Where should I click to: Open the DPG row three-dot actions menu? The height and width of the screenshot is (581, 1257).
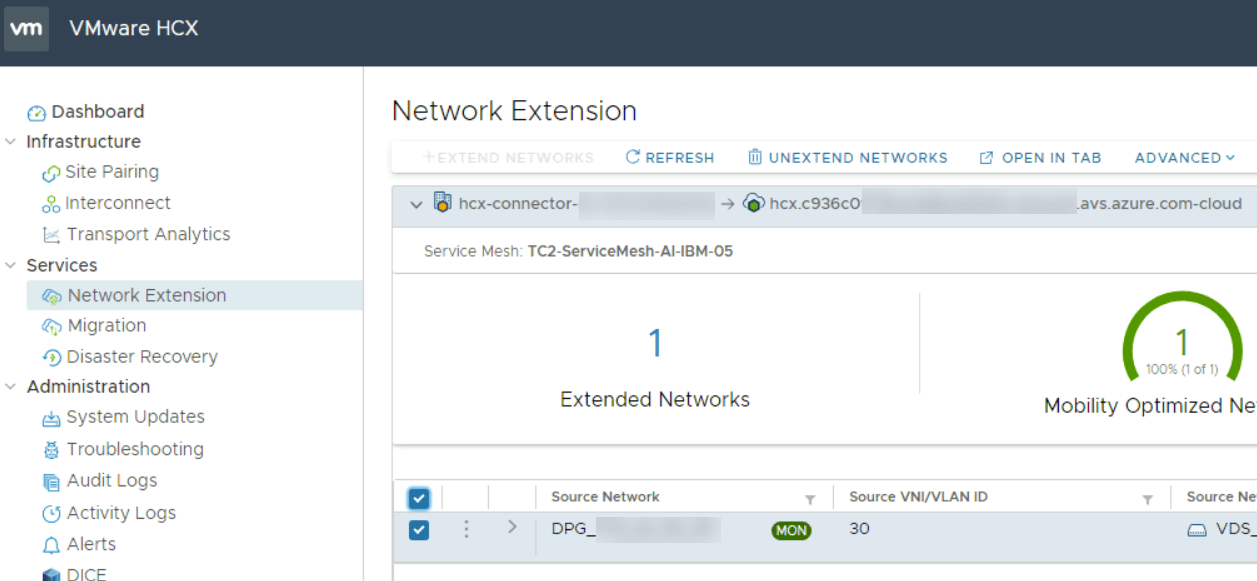(x=466, y=529)
